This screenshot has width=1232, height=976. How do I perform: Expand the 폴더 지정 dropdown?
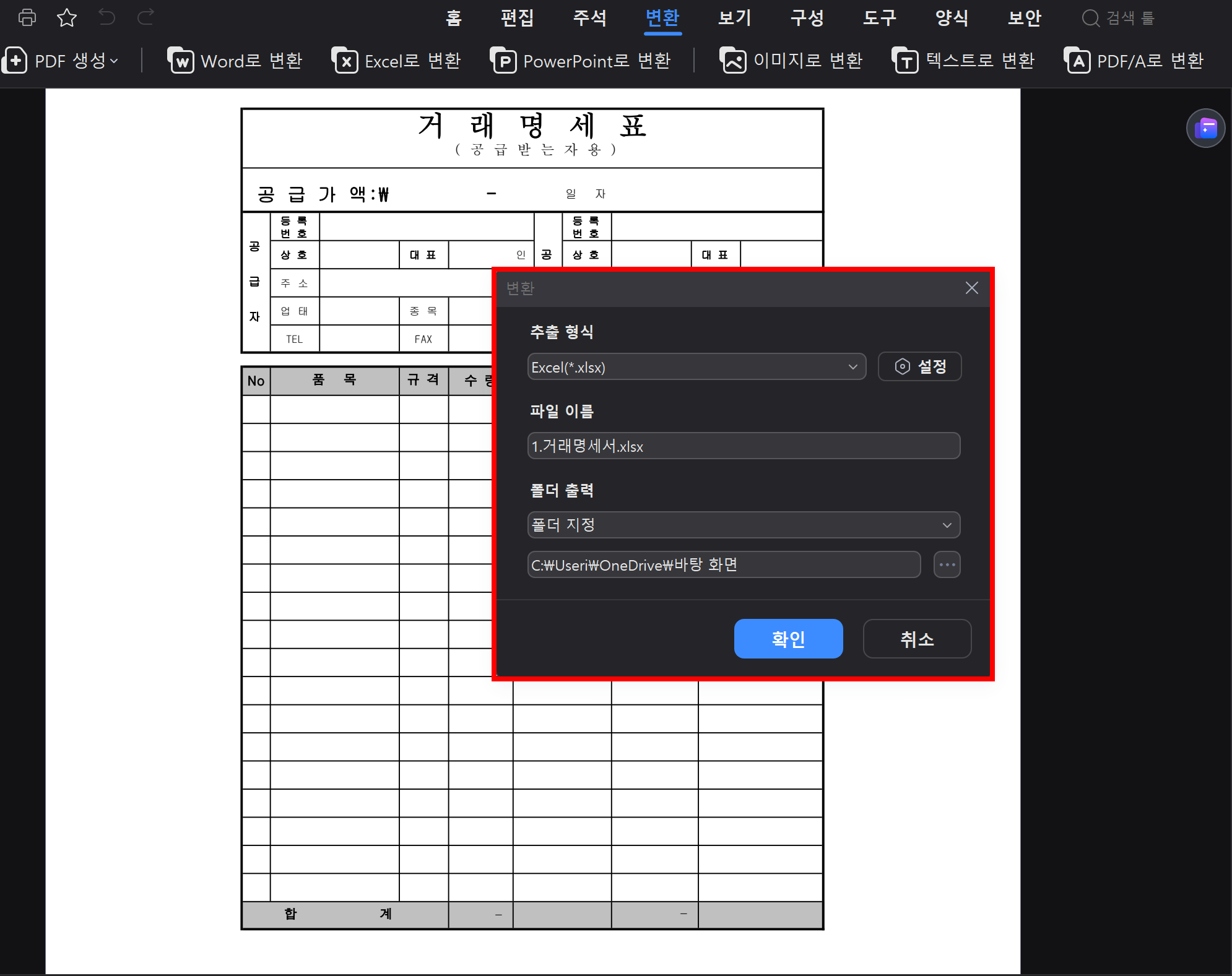(744, 525)
